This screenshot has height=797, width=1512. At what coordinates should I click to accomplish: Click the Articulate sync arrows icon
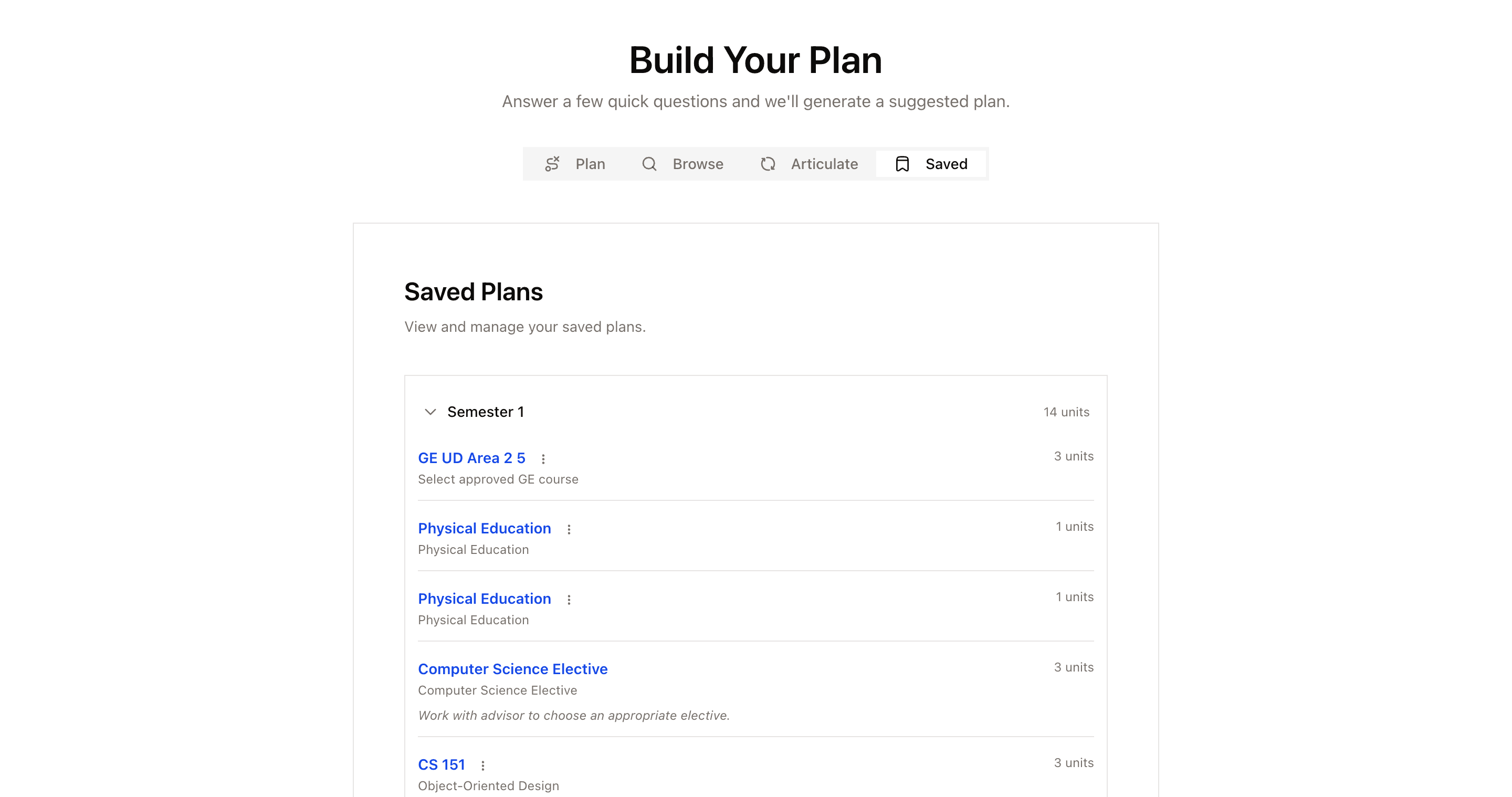coord(767,164)
